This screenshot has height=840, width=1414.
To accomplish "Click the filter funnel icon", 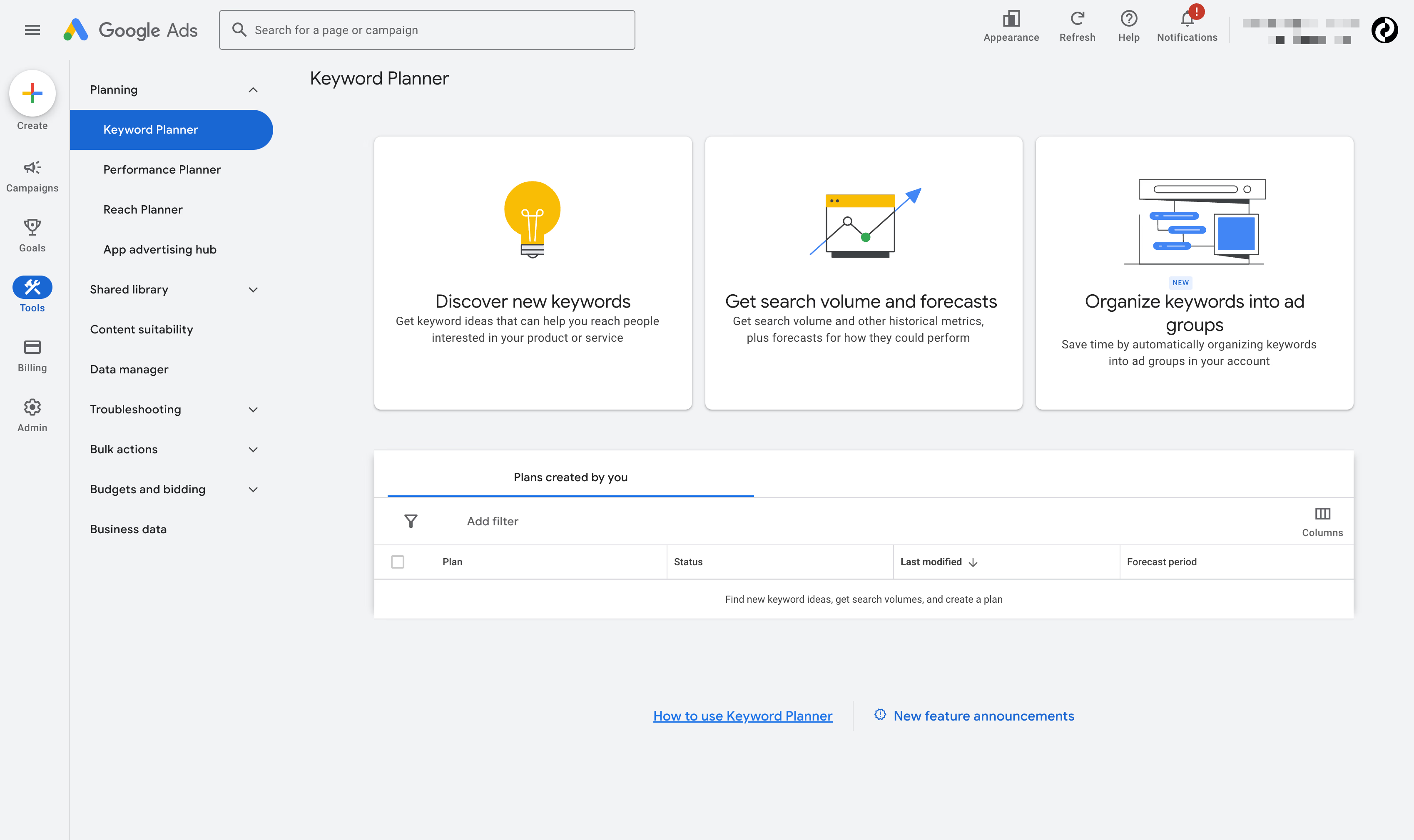I will (x=411, y=521).
